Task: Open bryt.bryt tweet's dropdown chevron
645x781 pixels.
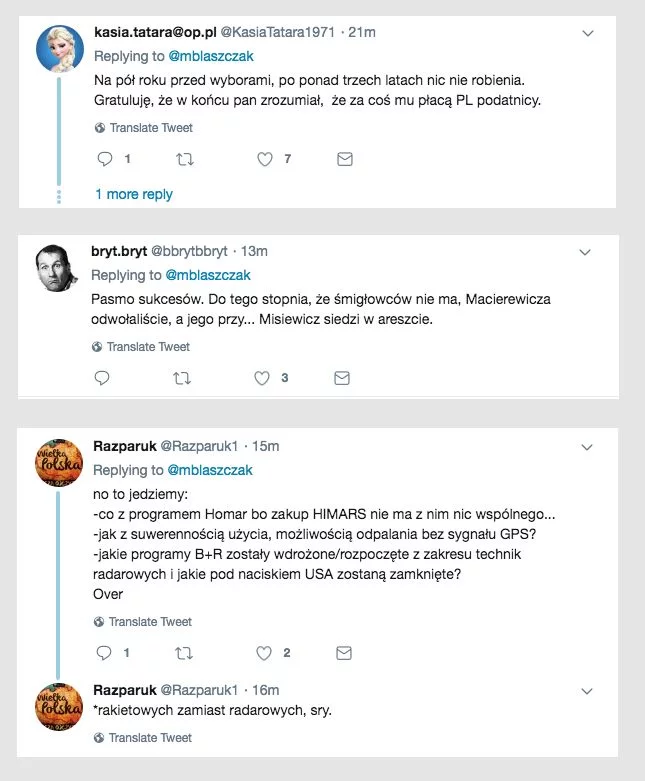Action: (x=585, y=253)
